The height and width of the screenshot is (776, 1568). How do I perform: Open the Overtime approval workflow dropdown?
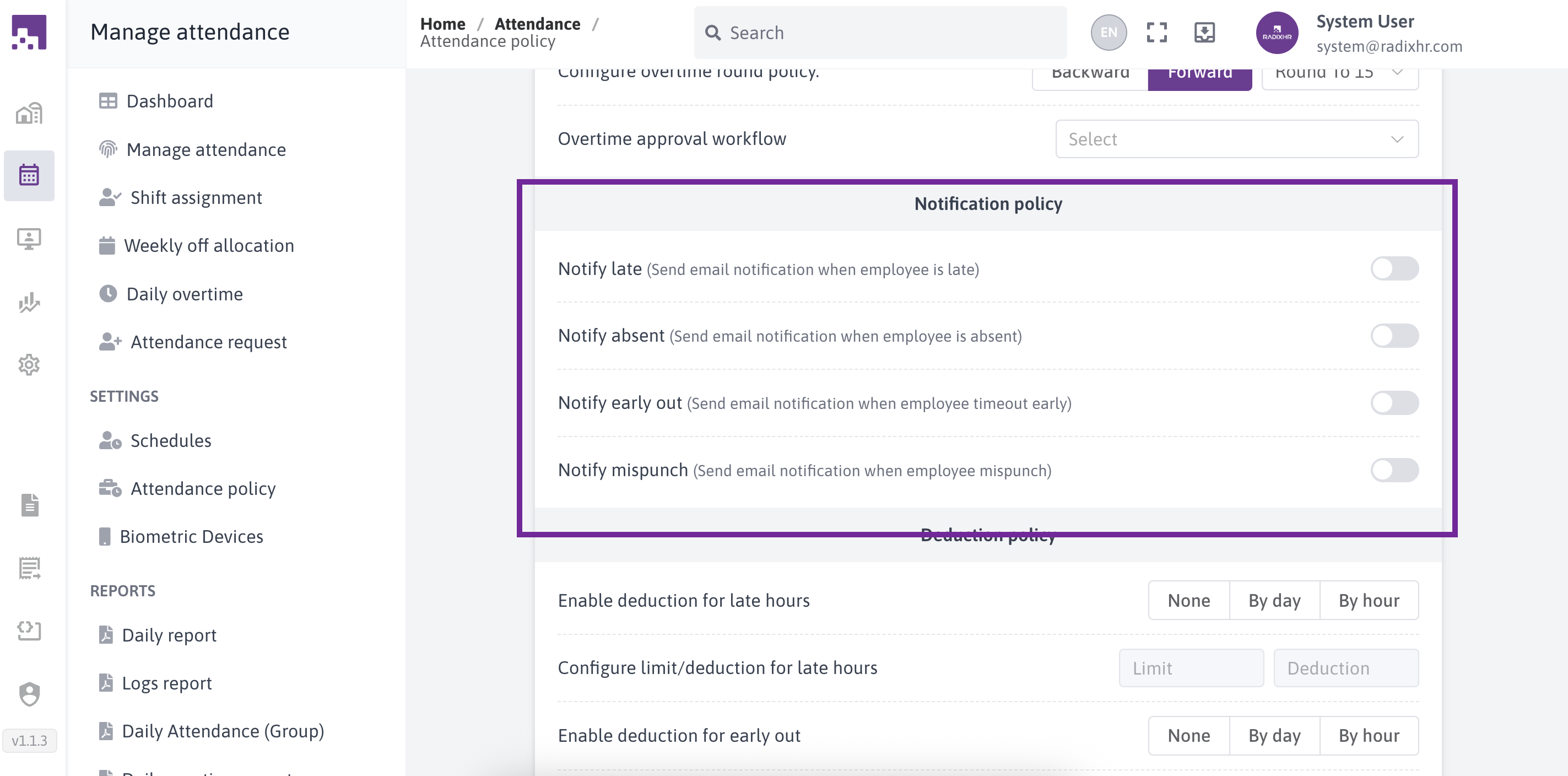click(x=1236, y=139)
